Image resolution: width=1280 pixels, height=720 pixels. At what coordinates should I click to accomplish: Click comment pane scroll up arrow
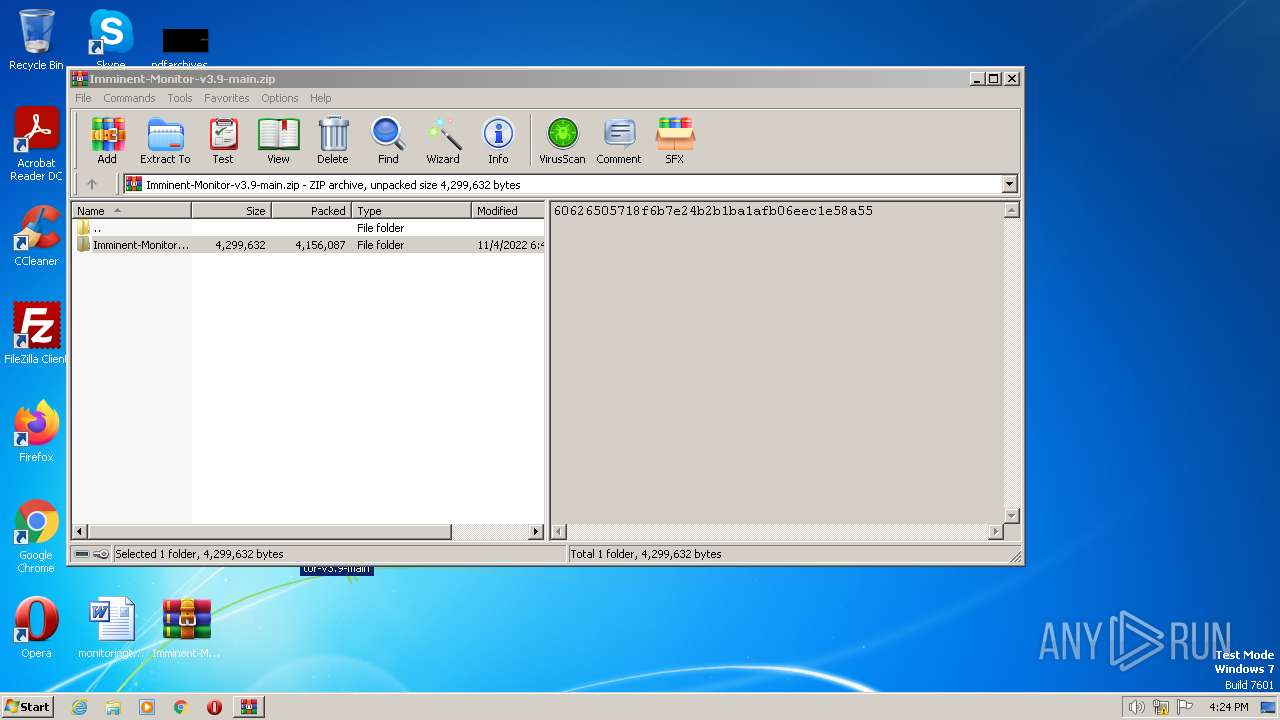coord(1011,210)
